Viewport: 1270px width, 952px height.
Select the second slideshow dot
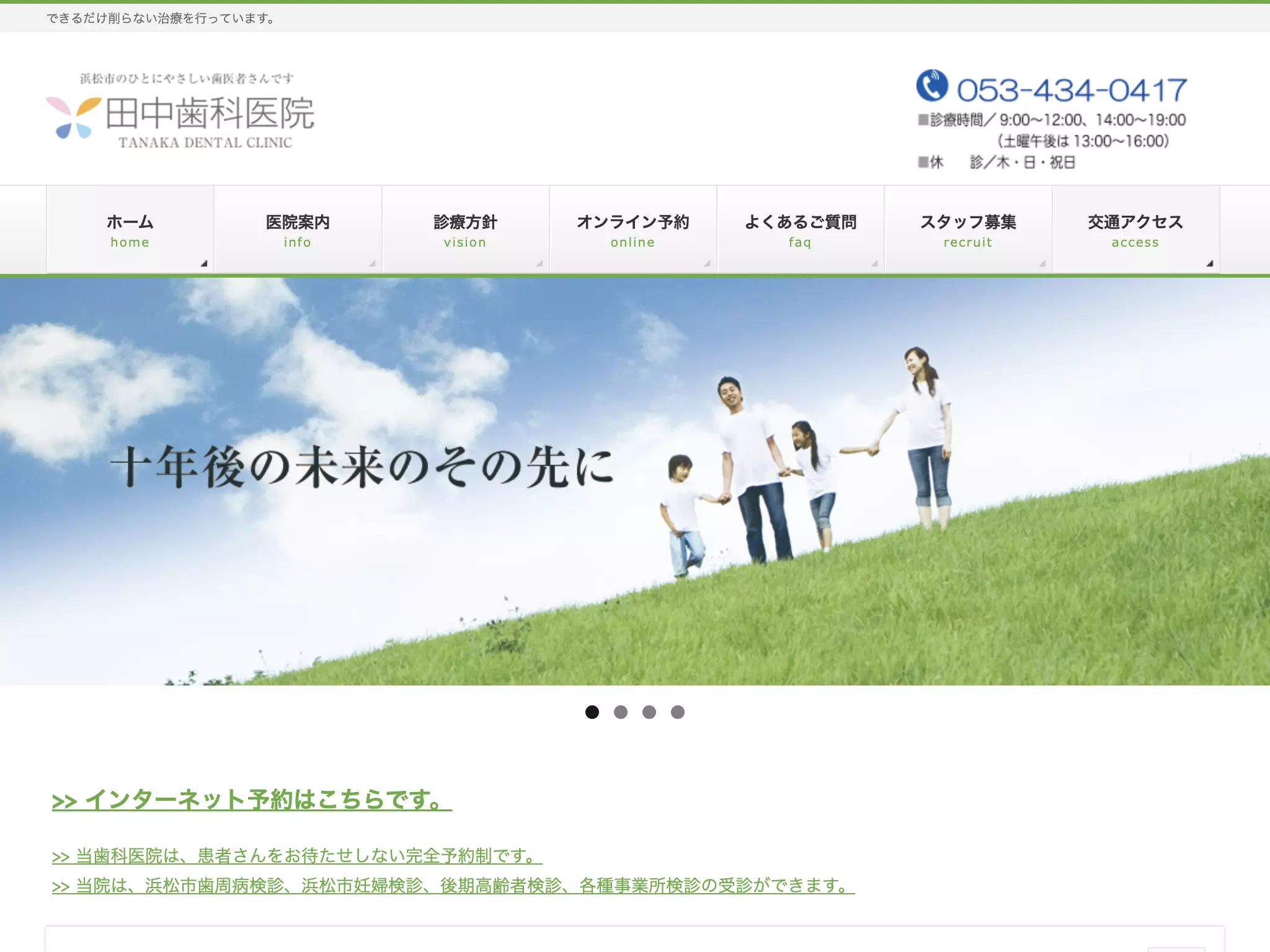pyautogui.click(x=621, y=712)
